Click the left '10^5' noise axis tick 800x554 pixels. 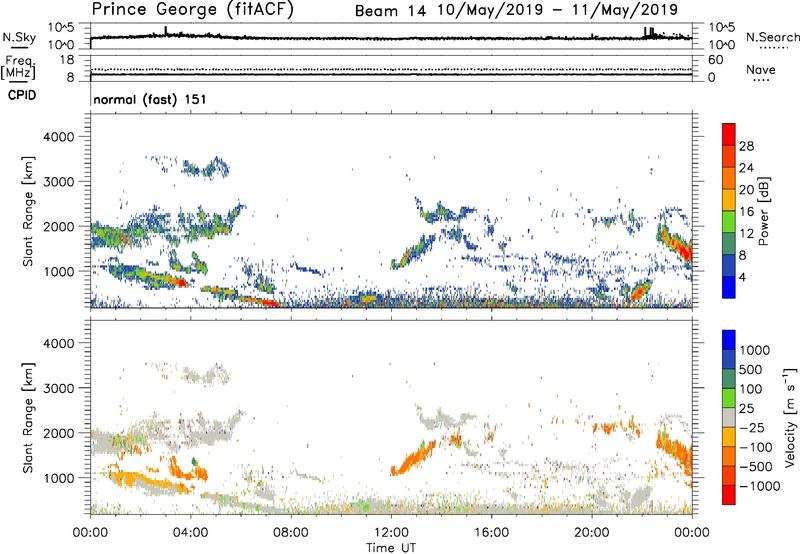[x=61, y=27]
